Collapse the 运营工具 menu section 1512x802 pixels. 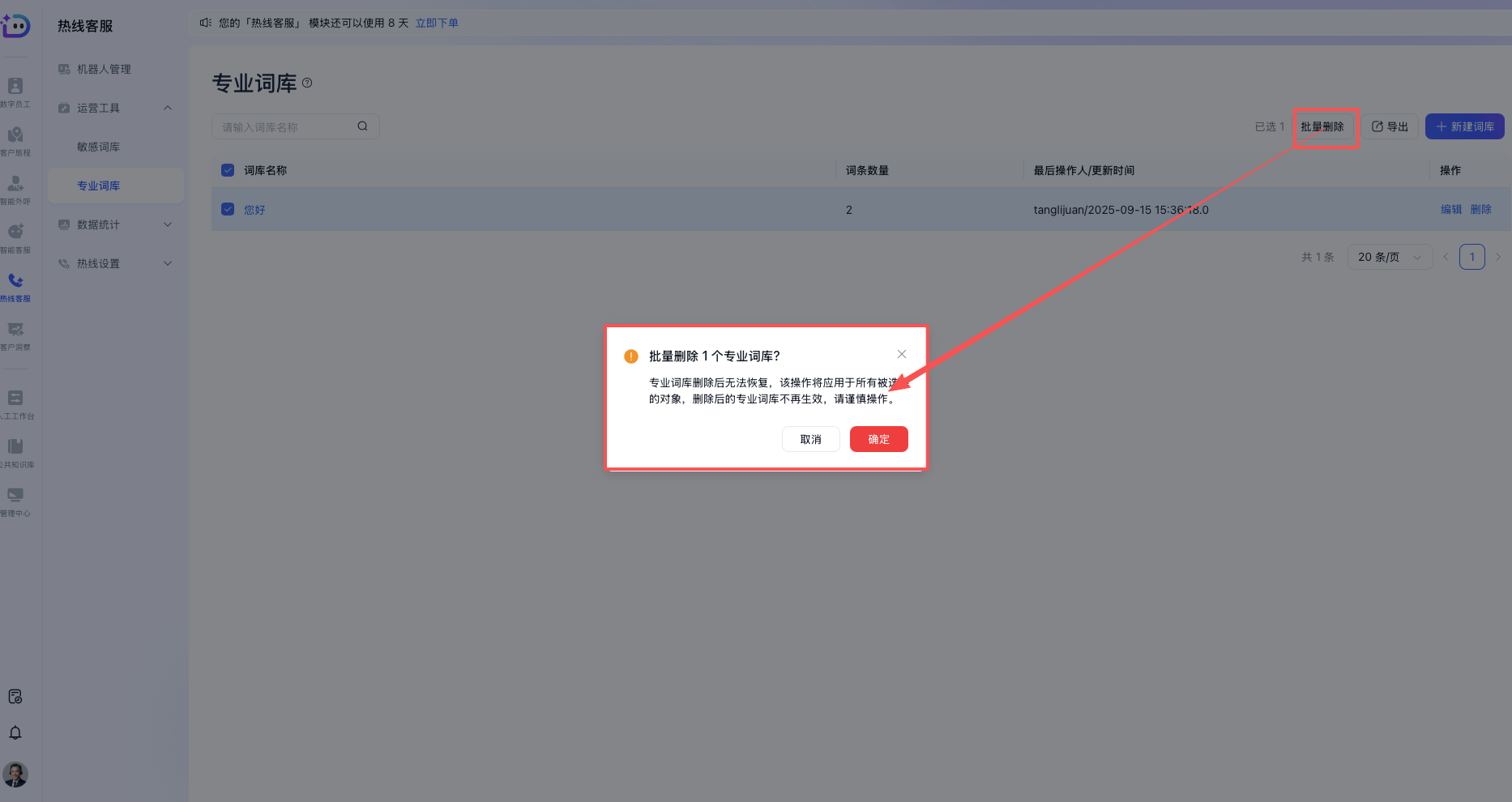(x=168, y=108)
